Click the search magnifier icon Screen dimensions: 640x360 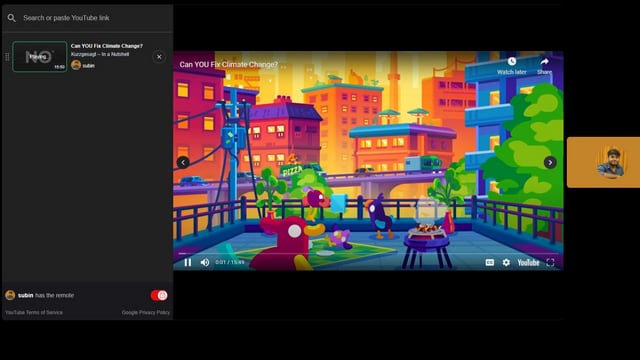click(11, 18)
